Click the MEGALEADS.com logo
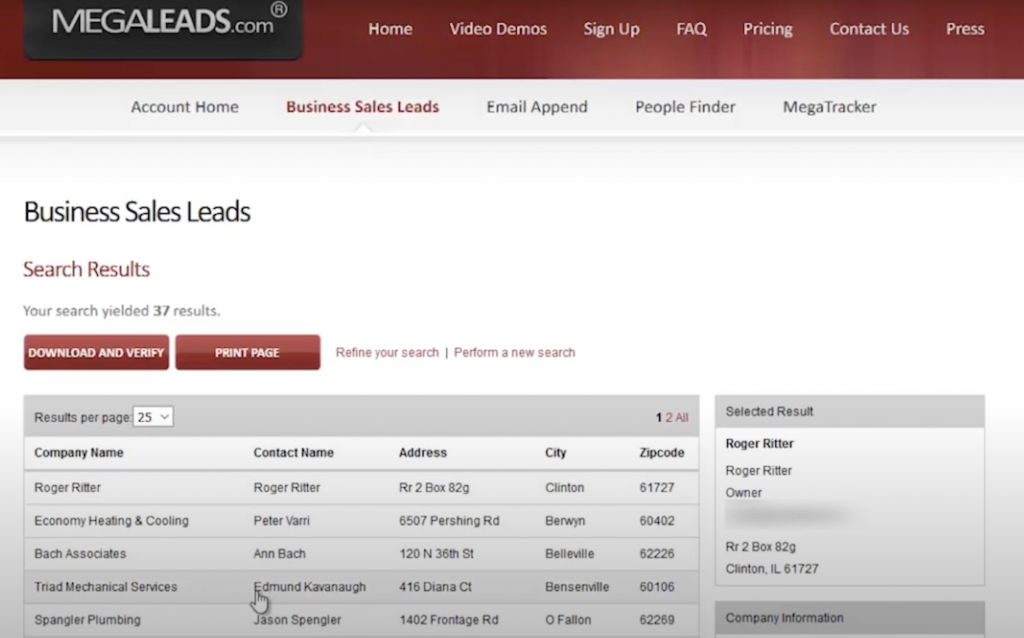 [163, 27]
